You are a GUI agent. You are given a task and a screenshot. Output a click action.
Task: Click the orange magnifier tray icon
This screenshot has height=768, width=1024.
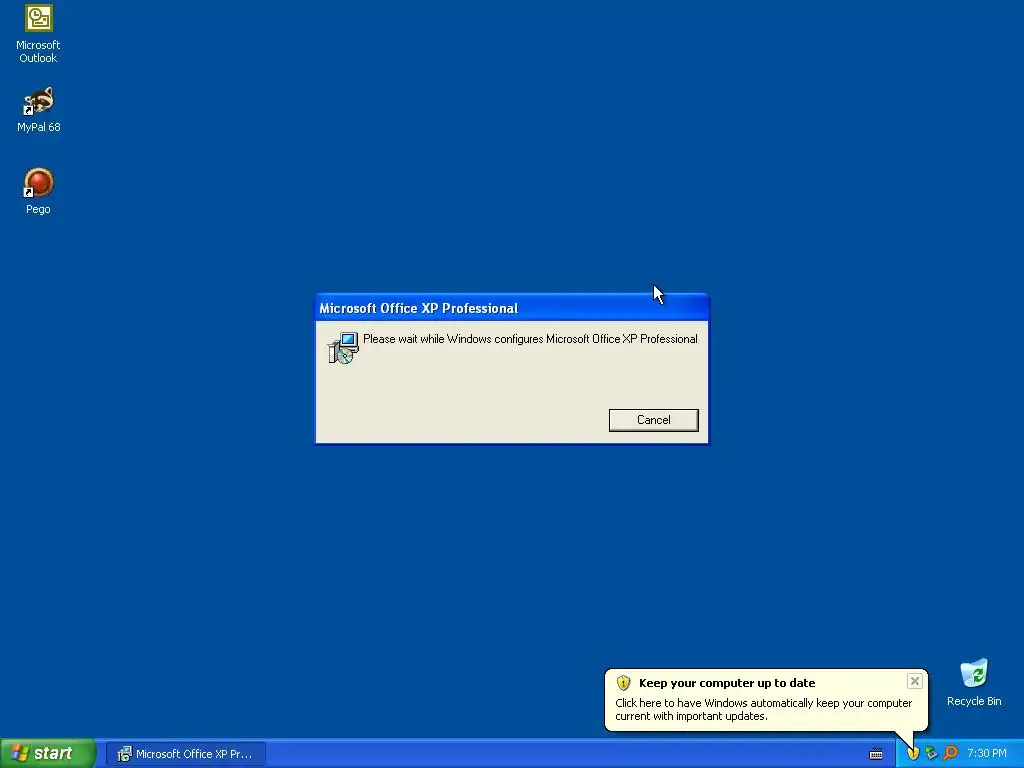(x=951, y=753)
